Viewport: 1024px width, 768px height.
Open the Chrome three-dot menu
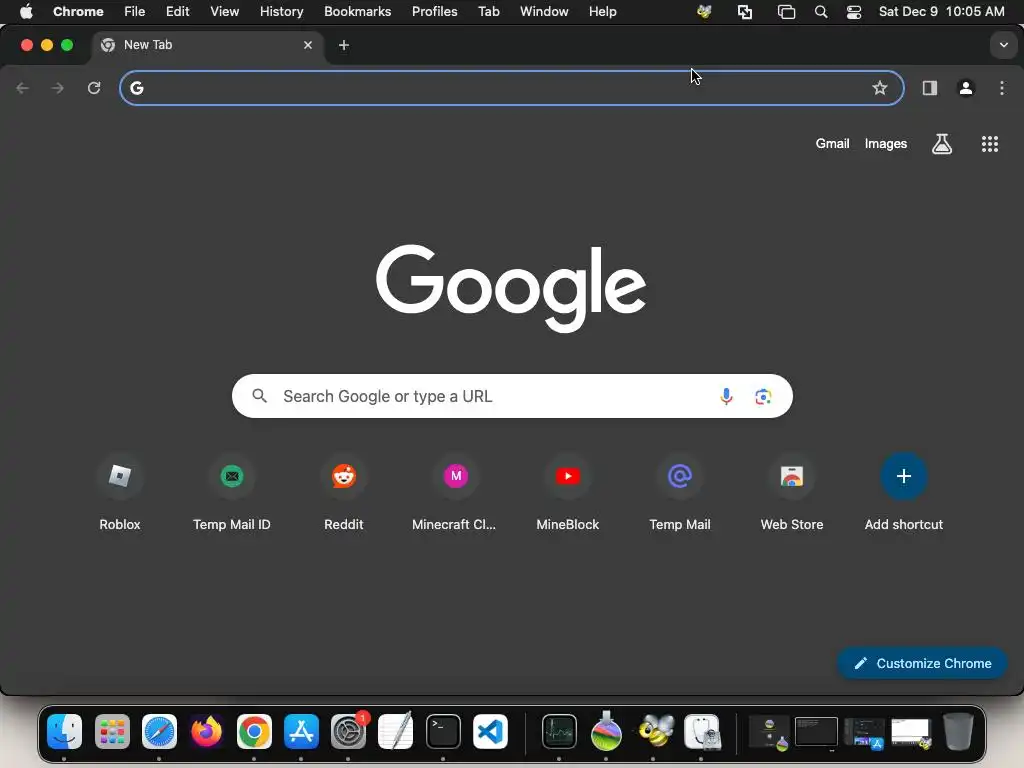pos(1002,88)
